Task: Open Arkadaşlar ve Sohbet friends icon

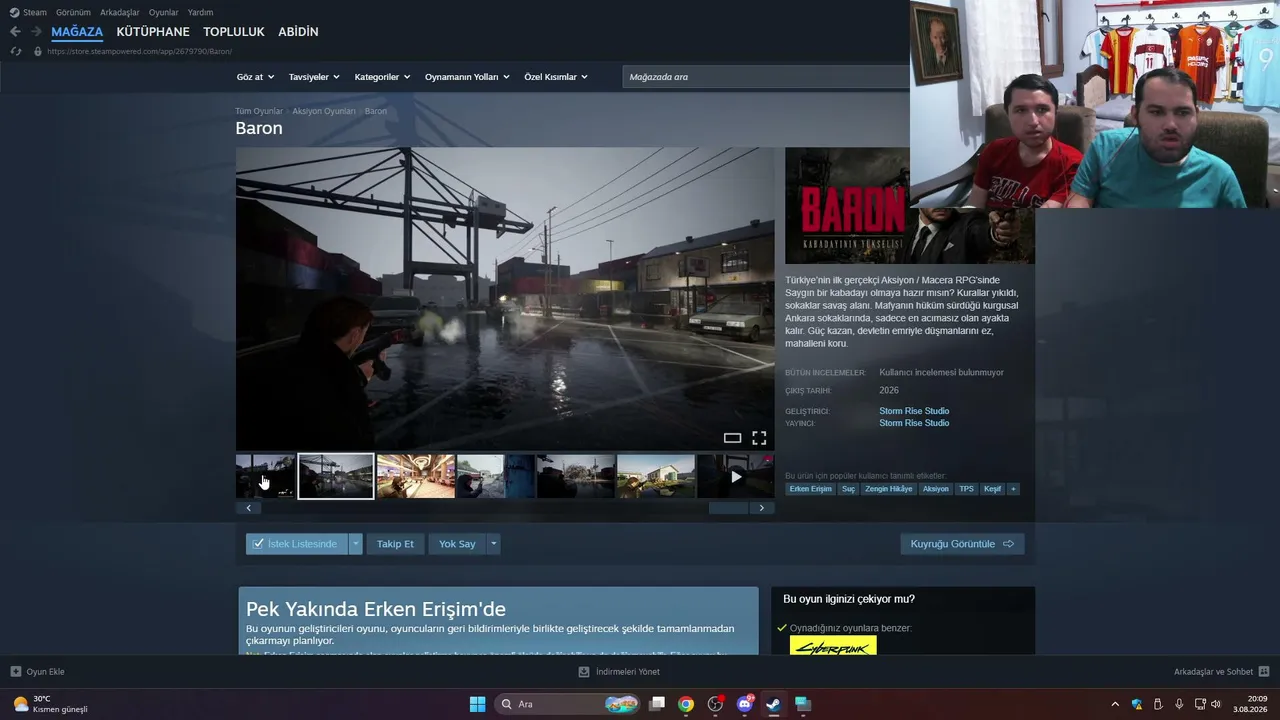Action: 1264,672
